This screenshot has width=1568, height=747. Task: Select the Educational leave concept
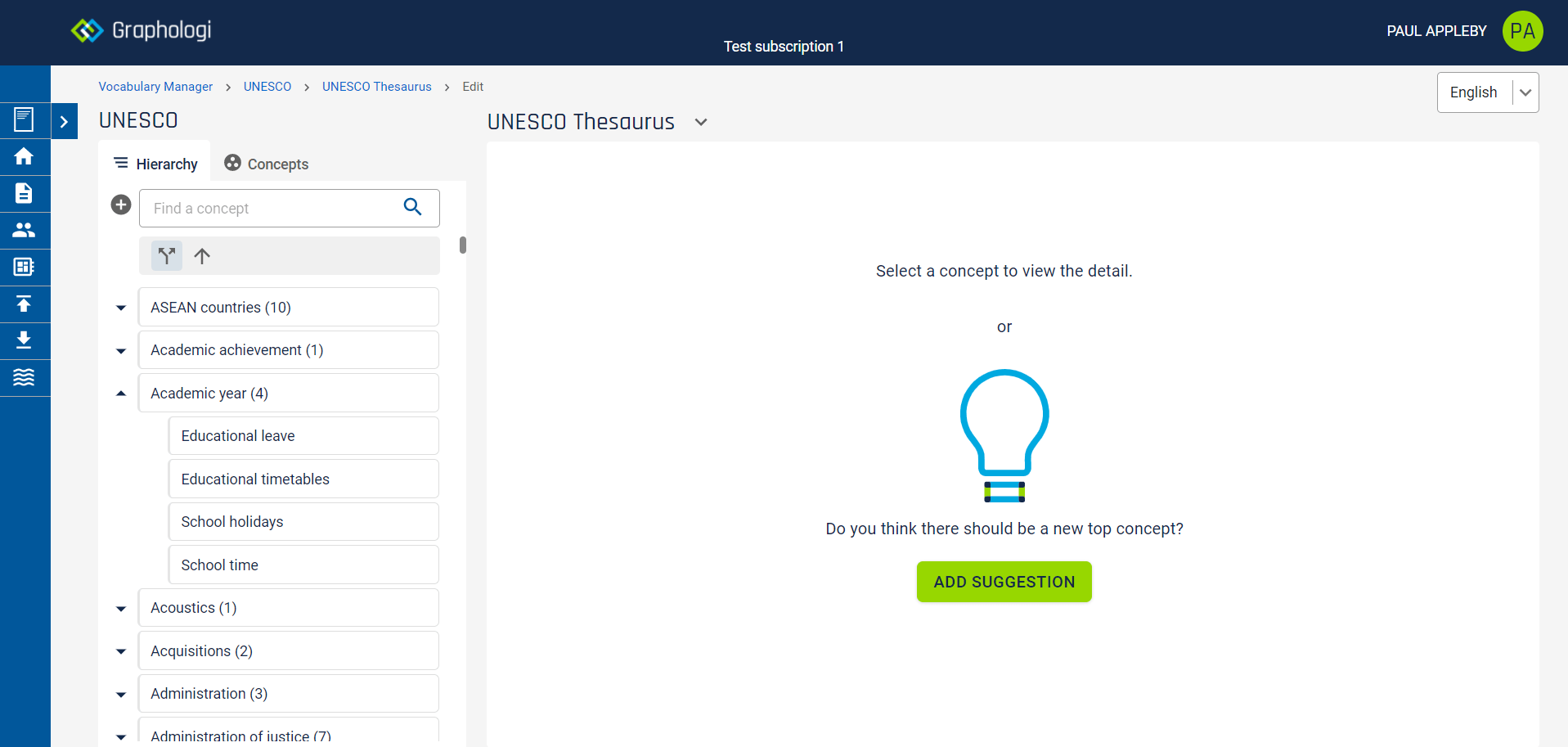pos(303,436)
